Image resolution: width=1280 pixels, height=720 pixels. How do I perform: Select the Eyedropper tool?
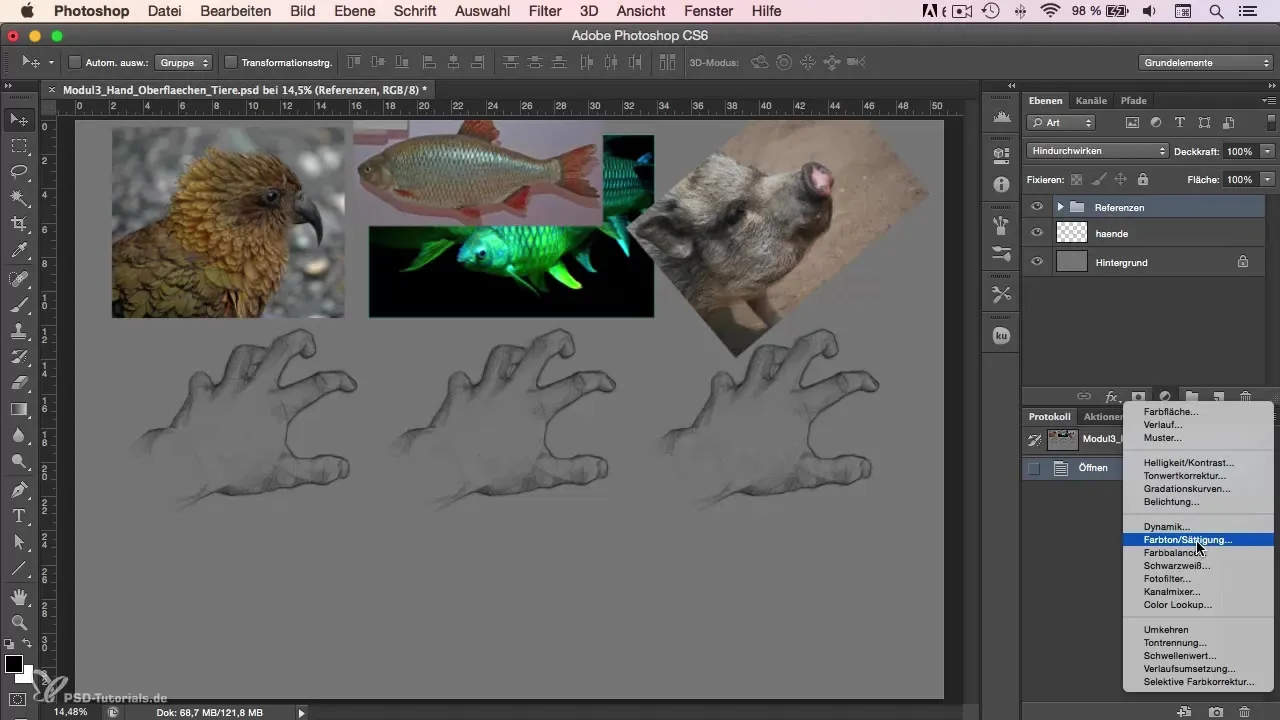click(x=19, y=250)
